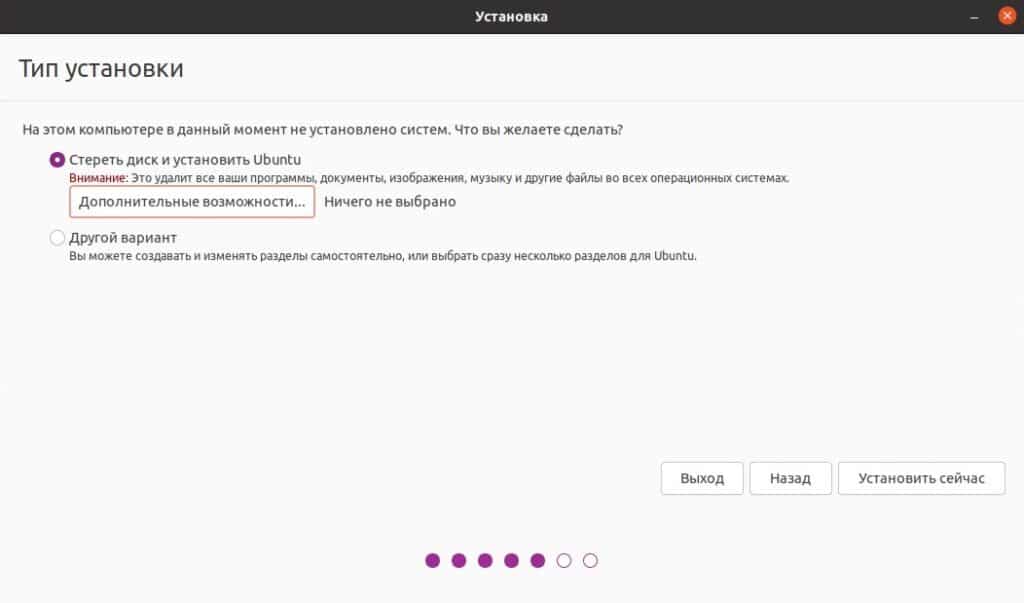Click the second progress step dot
Screen dimensions: 1024x603
point(459,561)
